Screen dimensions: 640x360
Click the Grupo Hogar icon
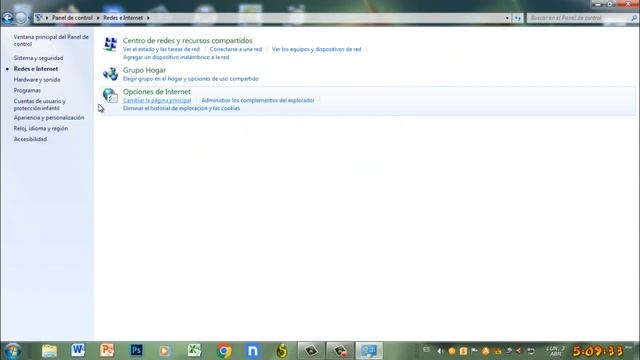click(110, 74)
